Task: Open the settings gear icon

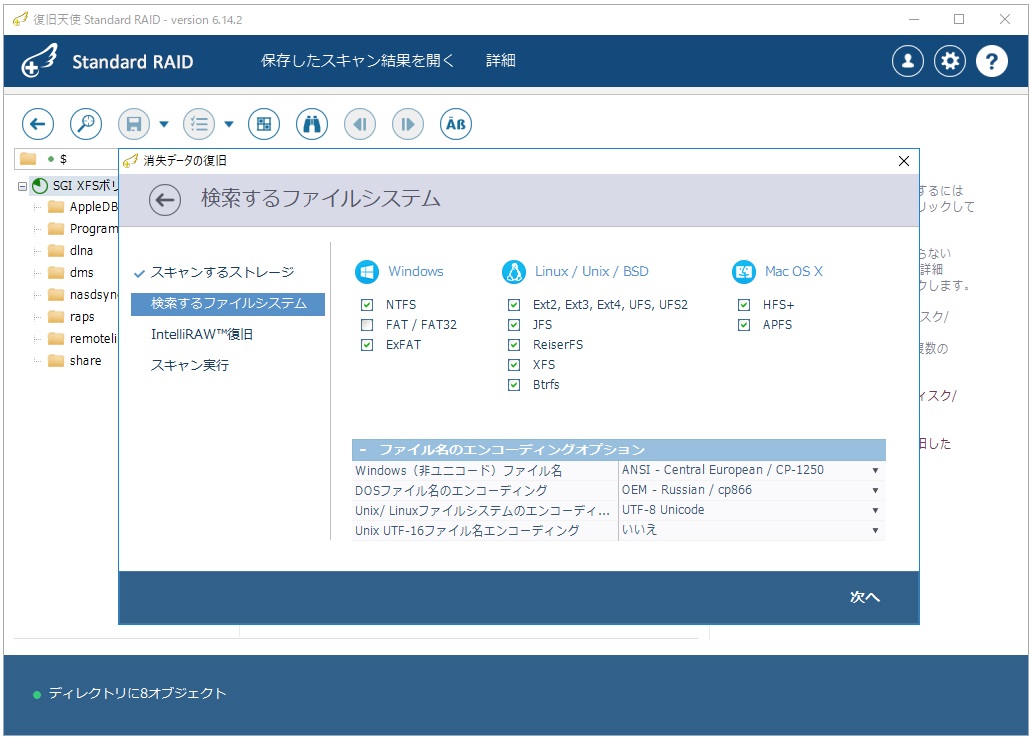Action: coord(950,61)
